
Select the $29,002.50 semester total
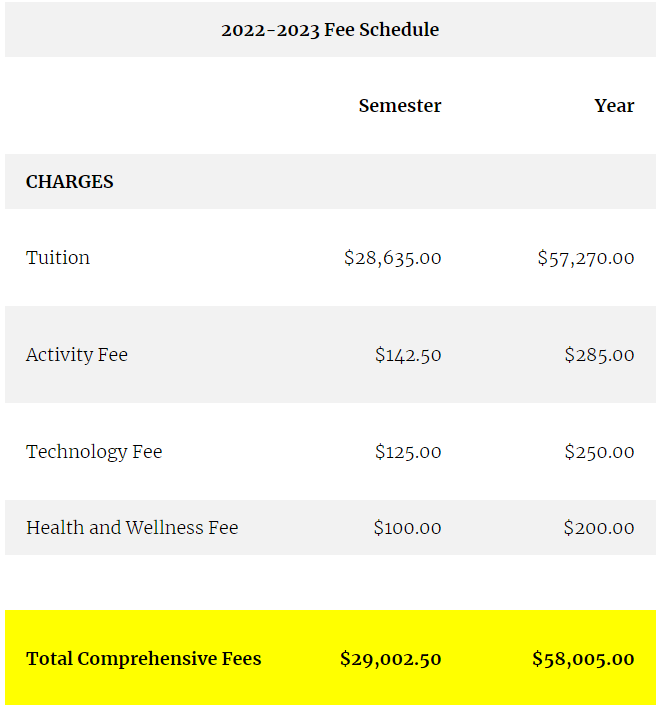[390, 659]
